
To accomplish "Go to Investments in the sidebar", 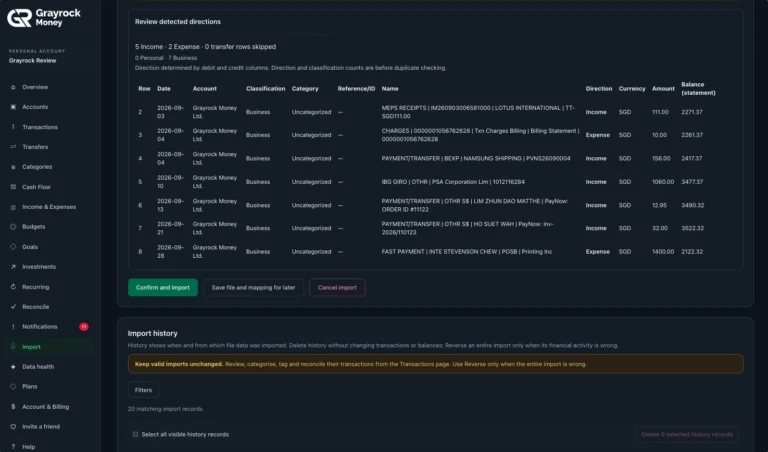I will coord(39,267).
